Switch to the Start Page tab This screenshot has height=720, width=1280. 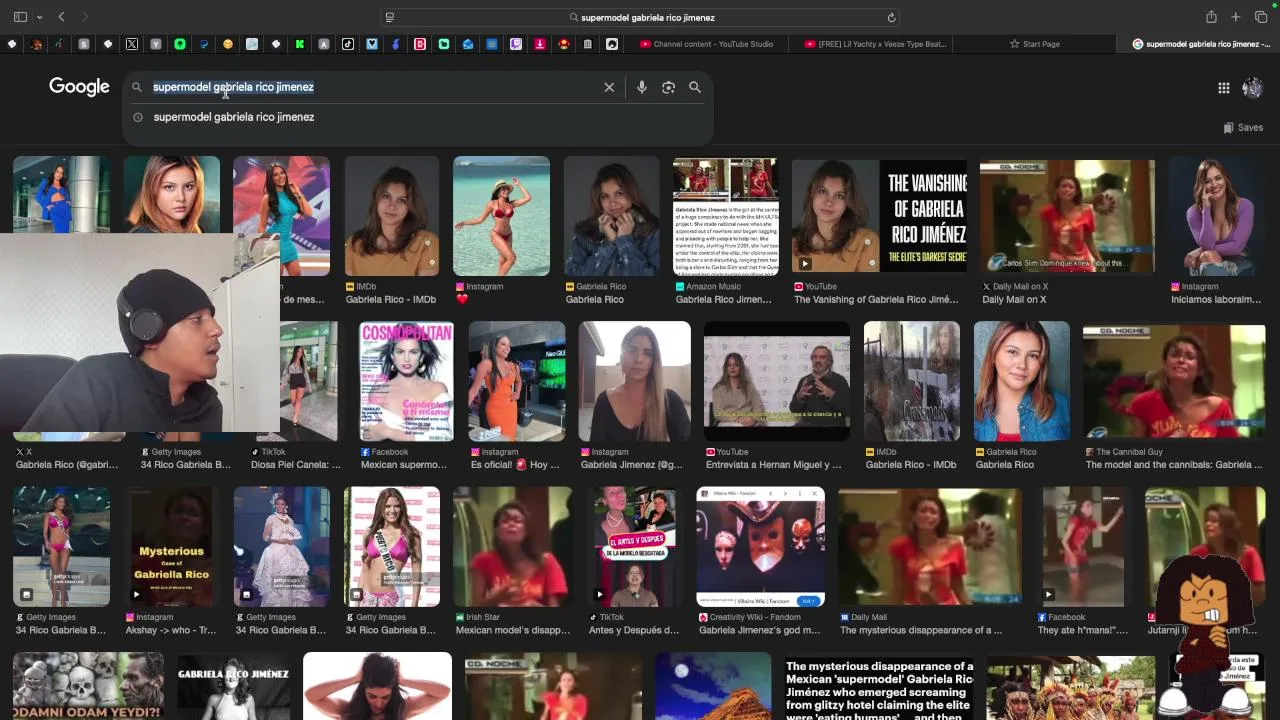(x=1035, y=44)
